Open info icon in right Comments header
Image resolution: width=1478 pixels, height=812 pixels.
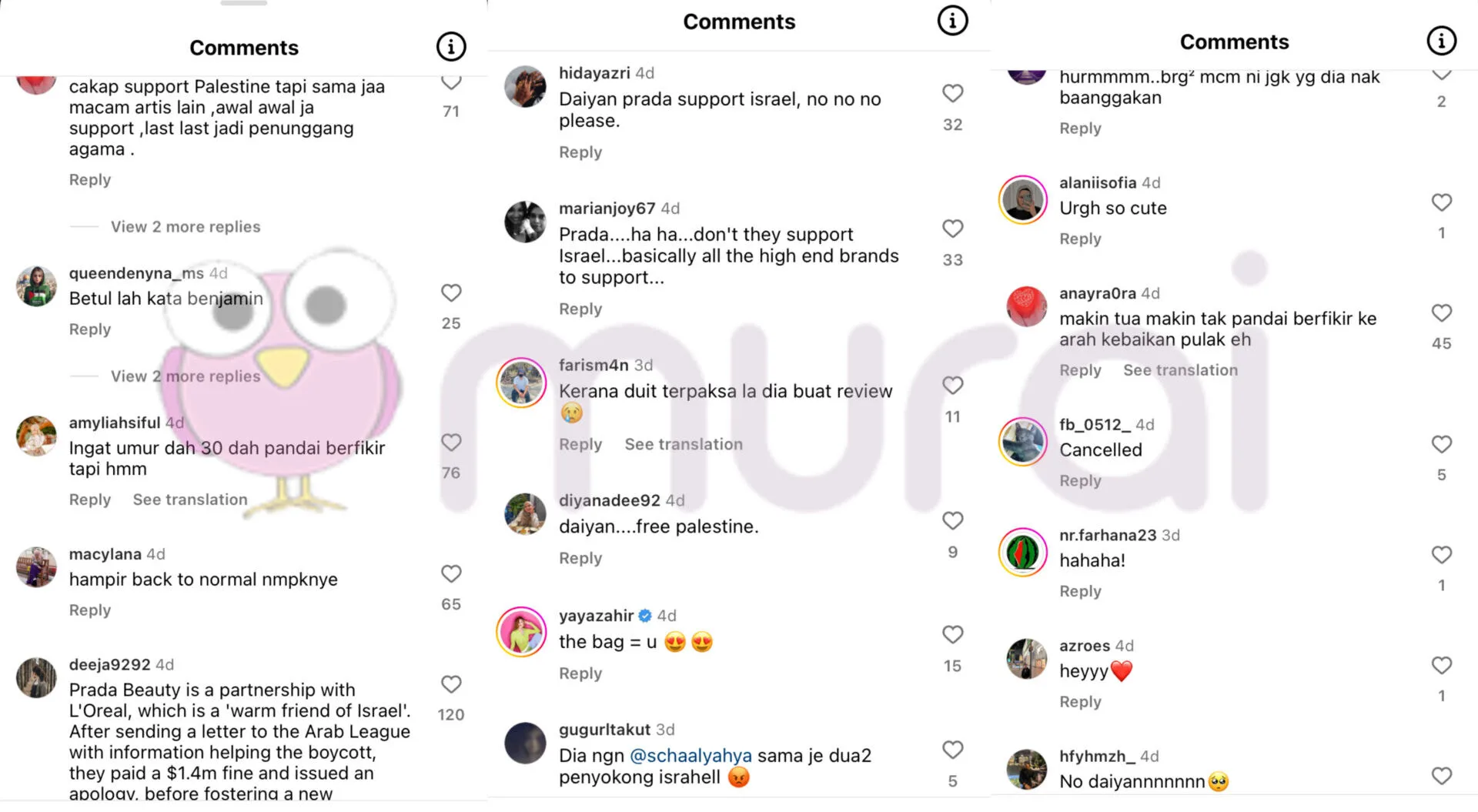coord(1441,41)
